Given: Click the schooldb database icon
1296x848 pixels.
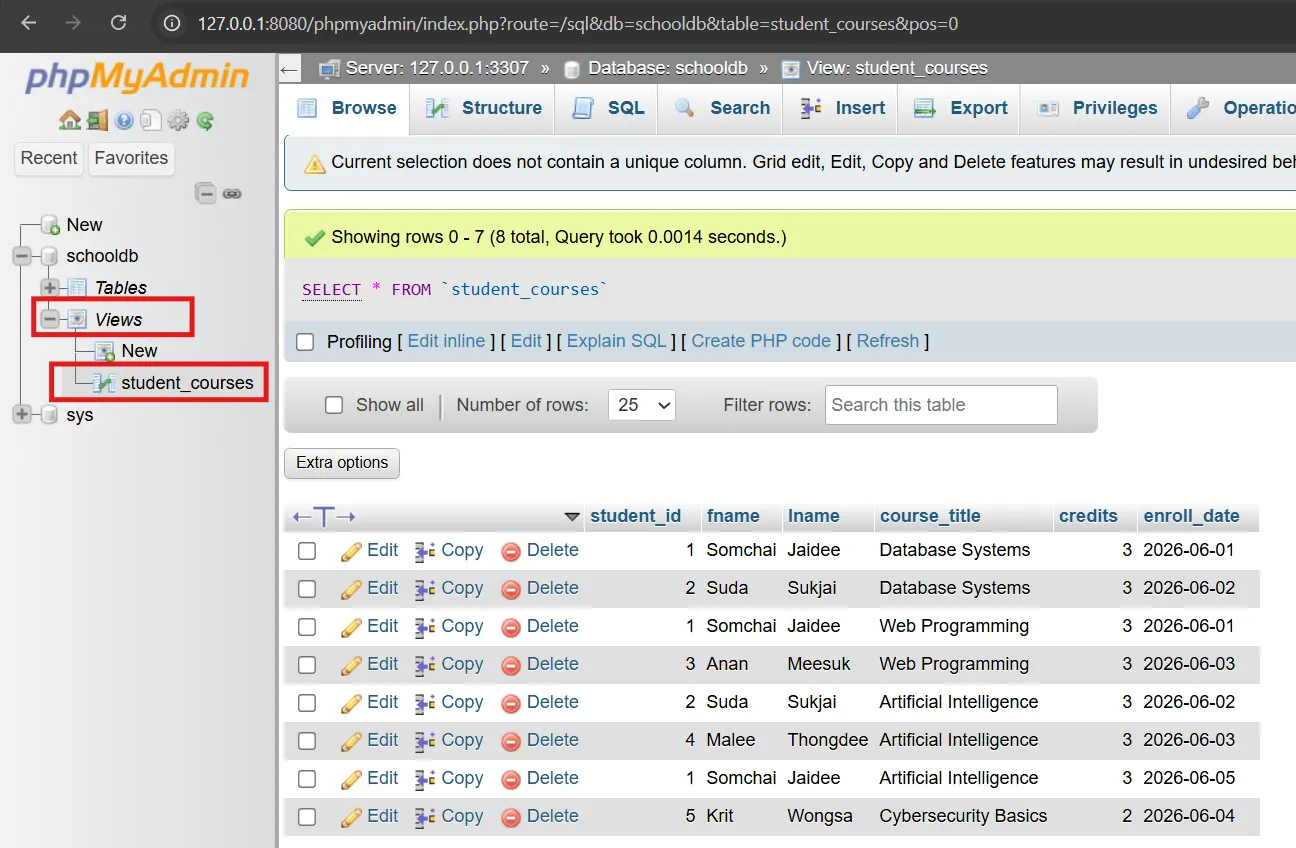Looking at the screenshot, I should 49,256.
